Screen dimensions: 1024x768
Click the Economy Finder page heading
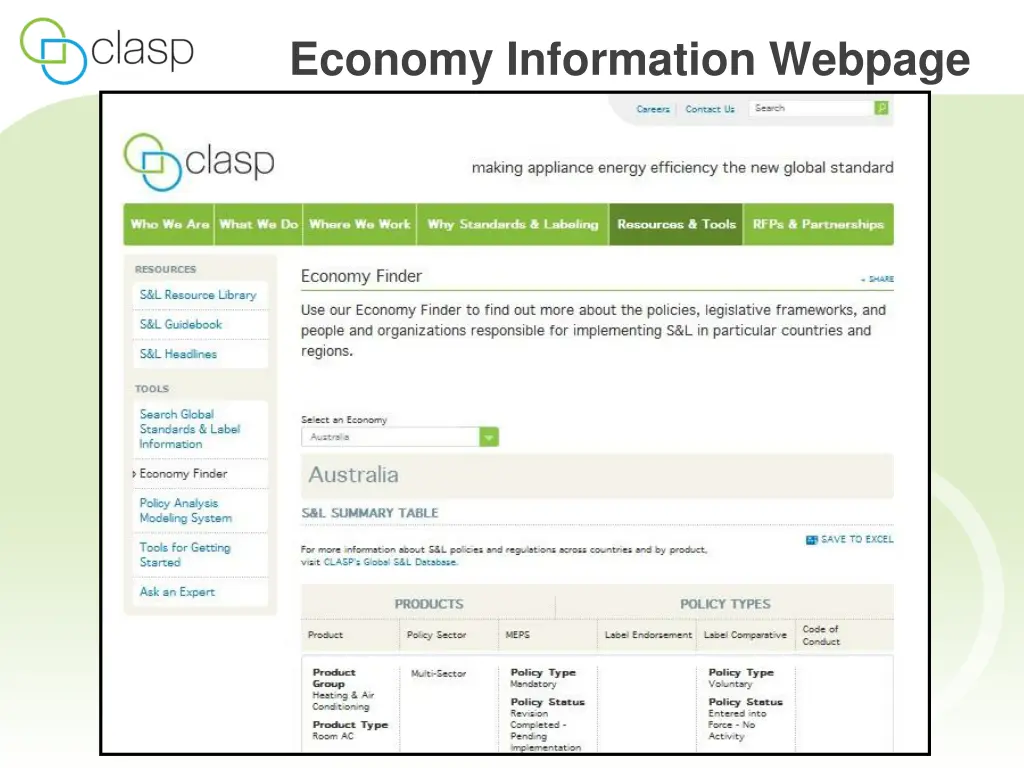361,276
